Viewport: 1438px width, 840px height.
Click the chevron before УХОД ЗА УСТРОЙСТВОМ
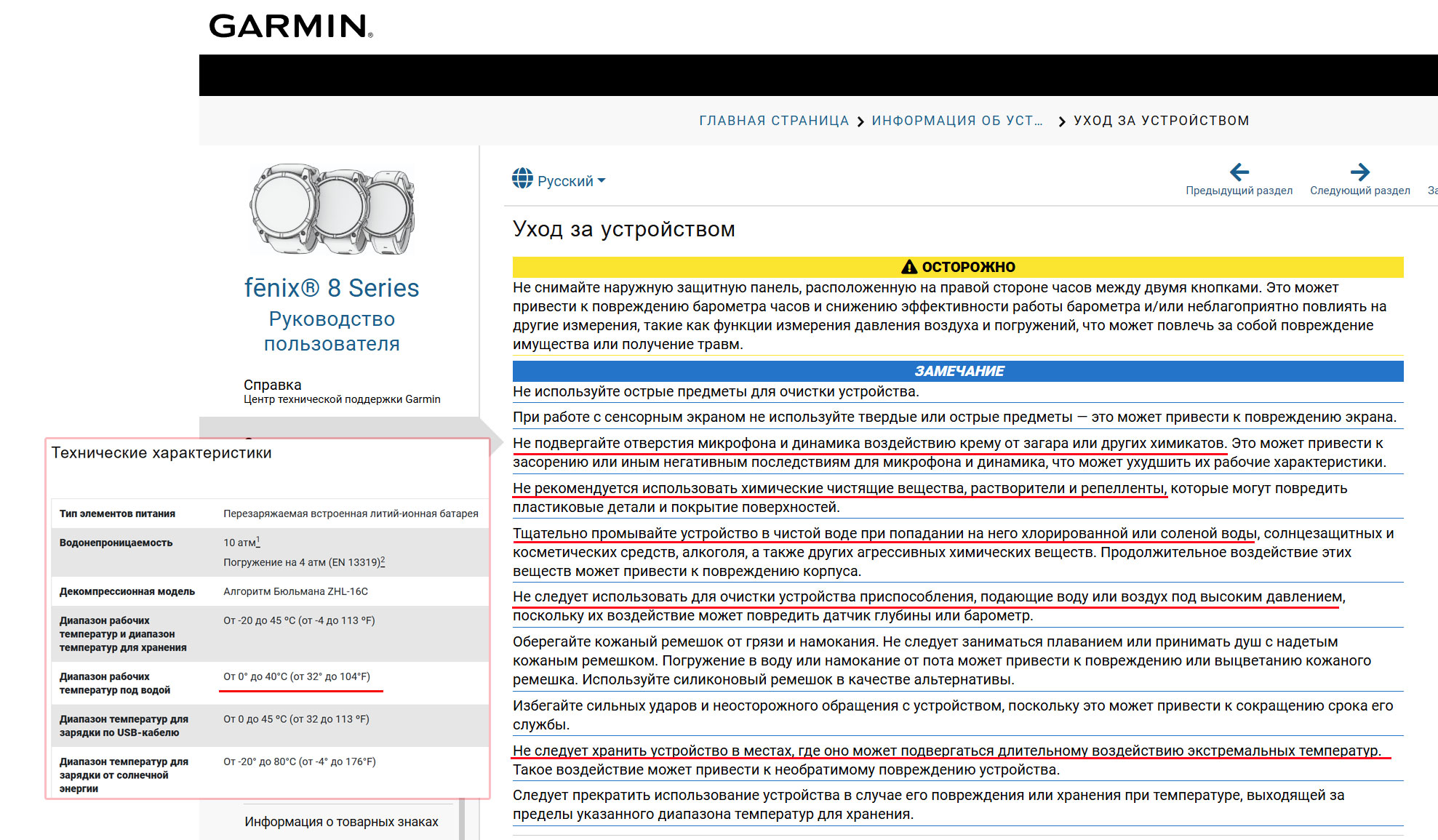(x=1061, y=121)
